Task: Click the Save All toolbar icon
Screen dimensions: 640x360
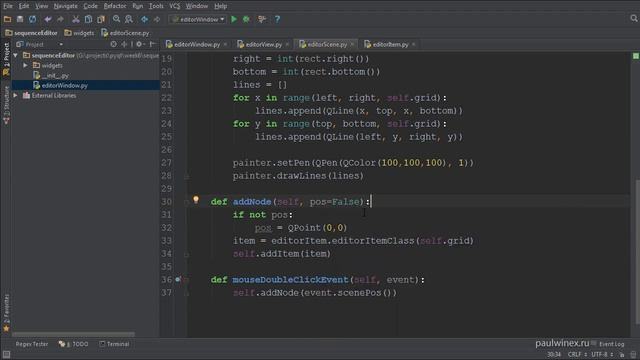Action: point(20,19)
